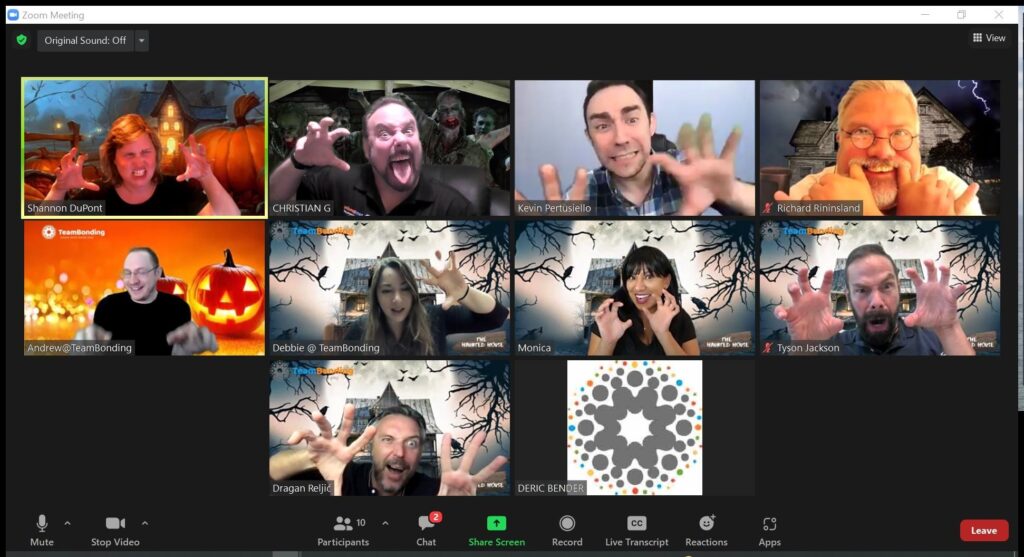Image resolution: width=1024 pixels, height=557 pixels.
Task: Open the Chat panel
Action: (x=426, y=529)
